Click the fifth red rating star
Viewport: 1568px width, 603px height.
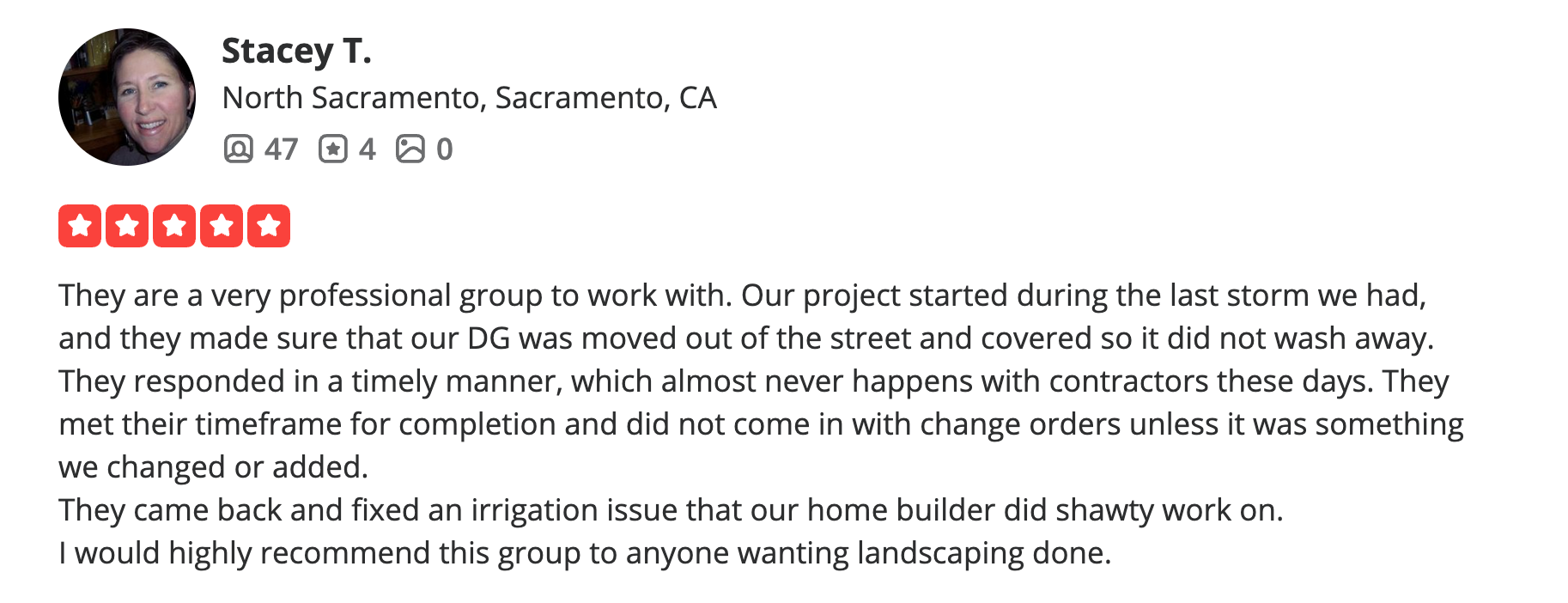[x=269, y=226]
